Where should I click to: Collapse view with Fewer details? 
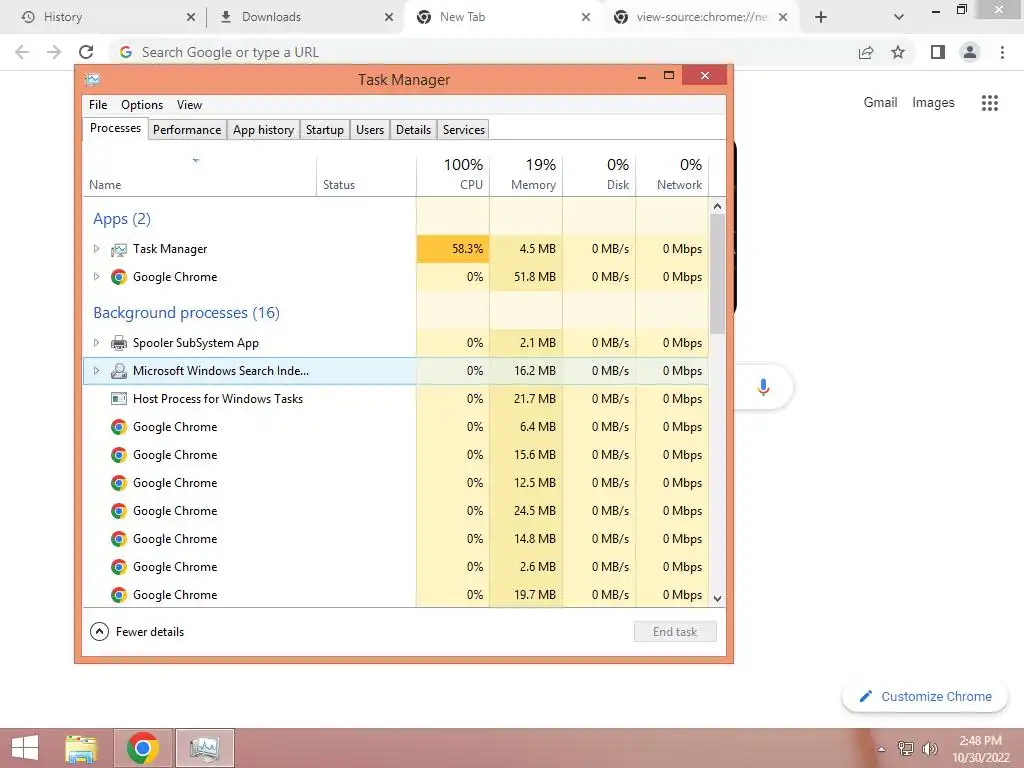point(137,632)
